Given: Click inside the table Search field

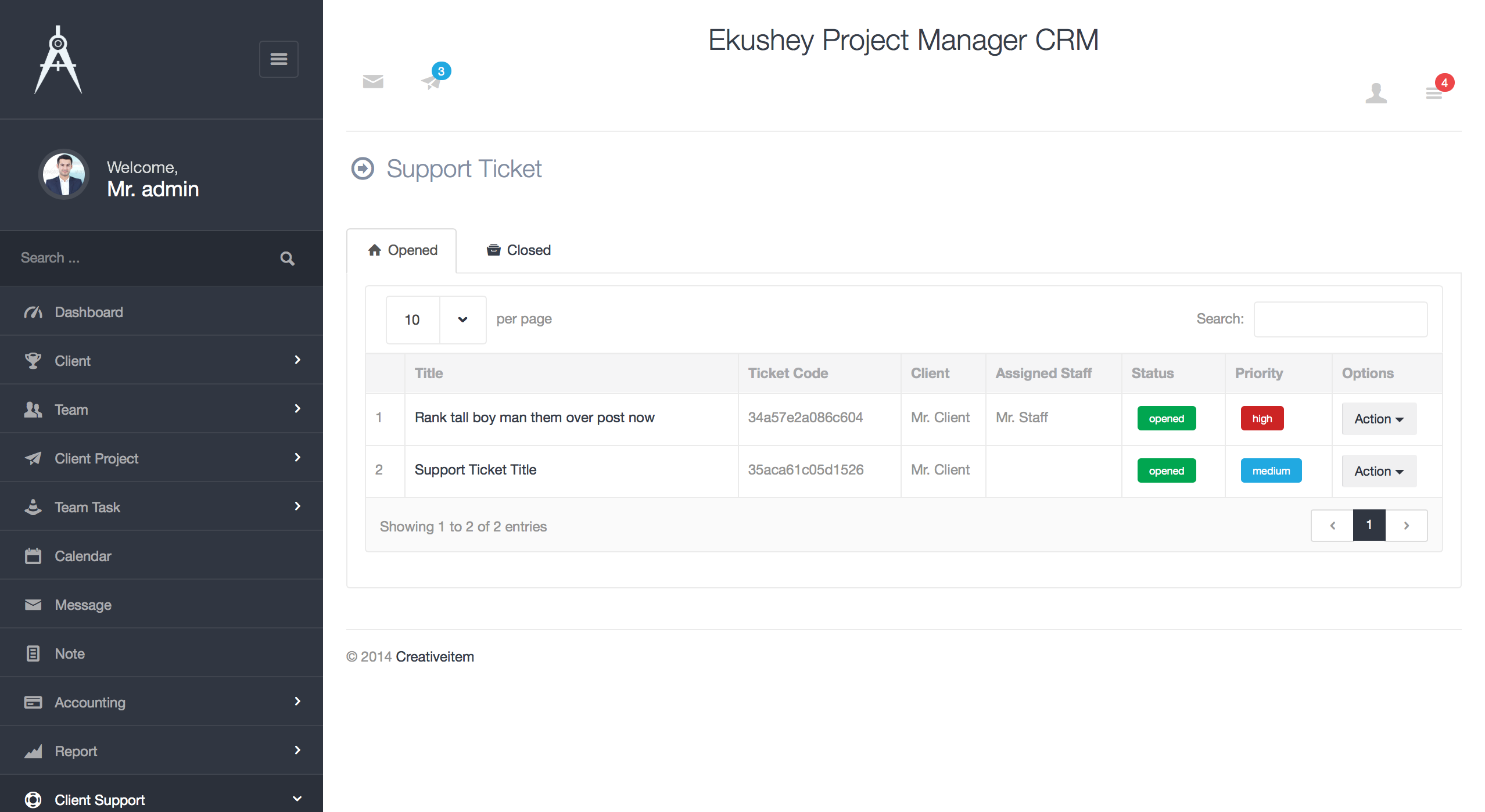Looking at the screenshot, I should coord(1340,319).
